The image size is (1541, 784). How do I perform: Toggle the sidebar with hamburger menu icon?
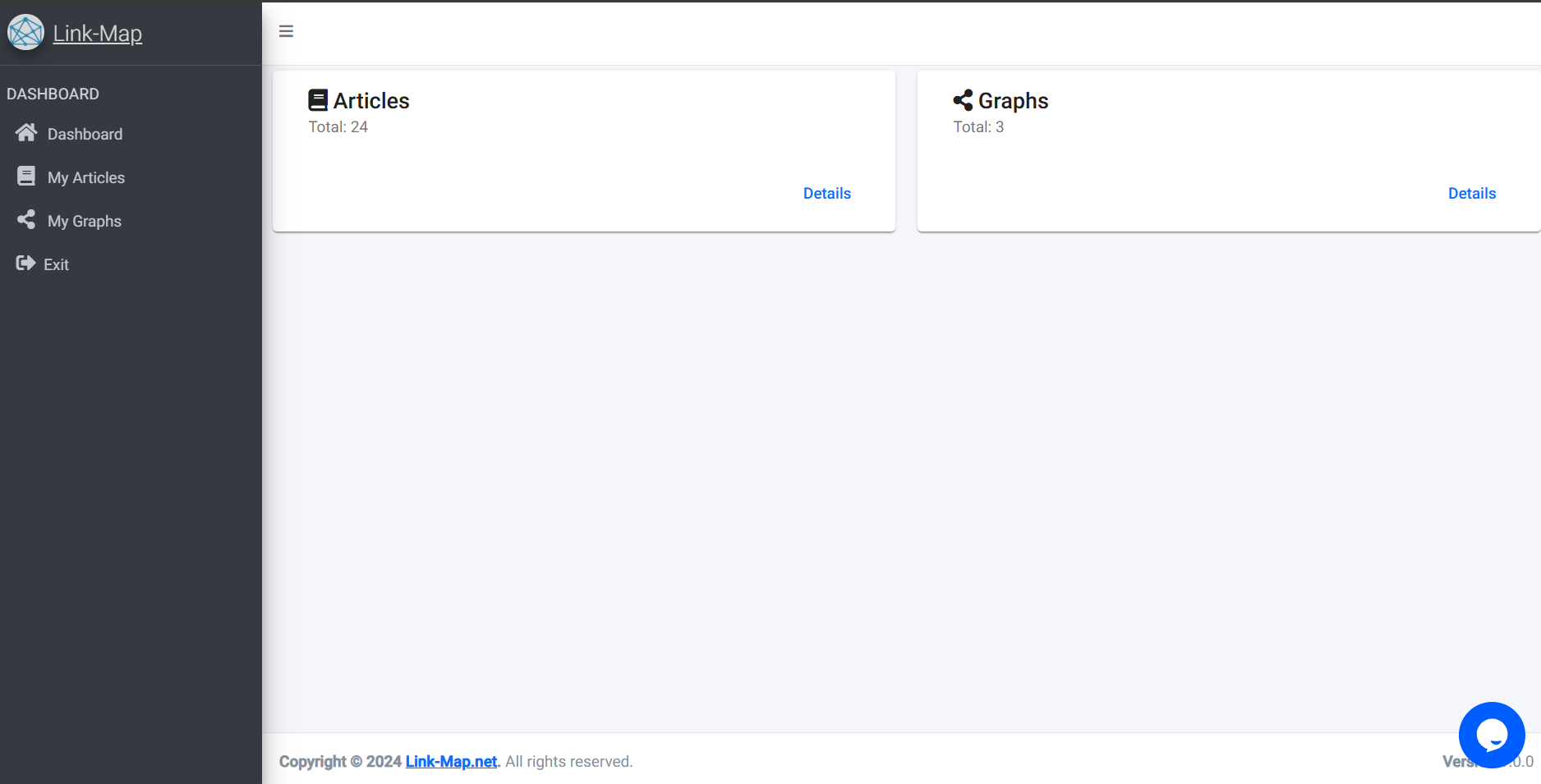[286, 31]
